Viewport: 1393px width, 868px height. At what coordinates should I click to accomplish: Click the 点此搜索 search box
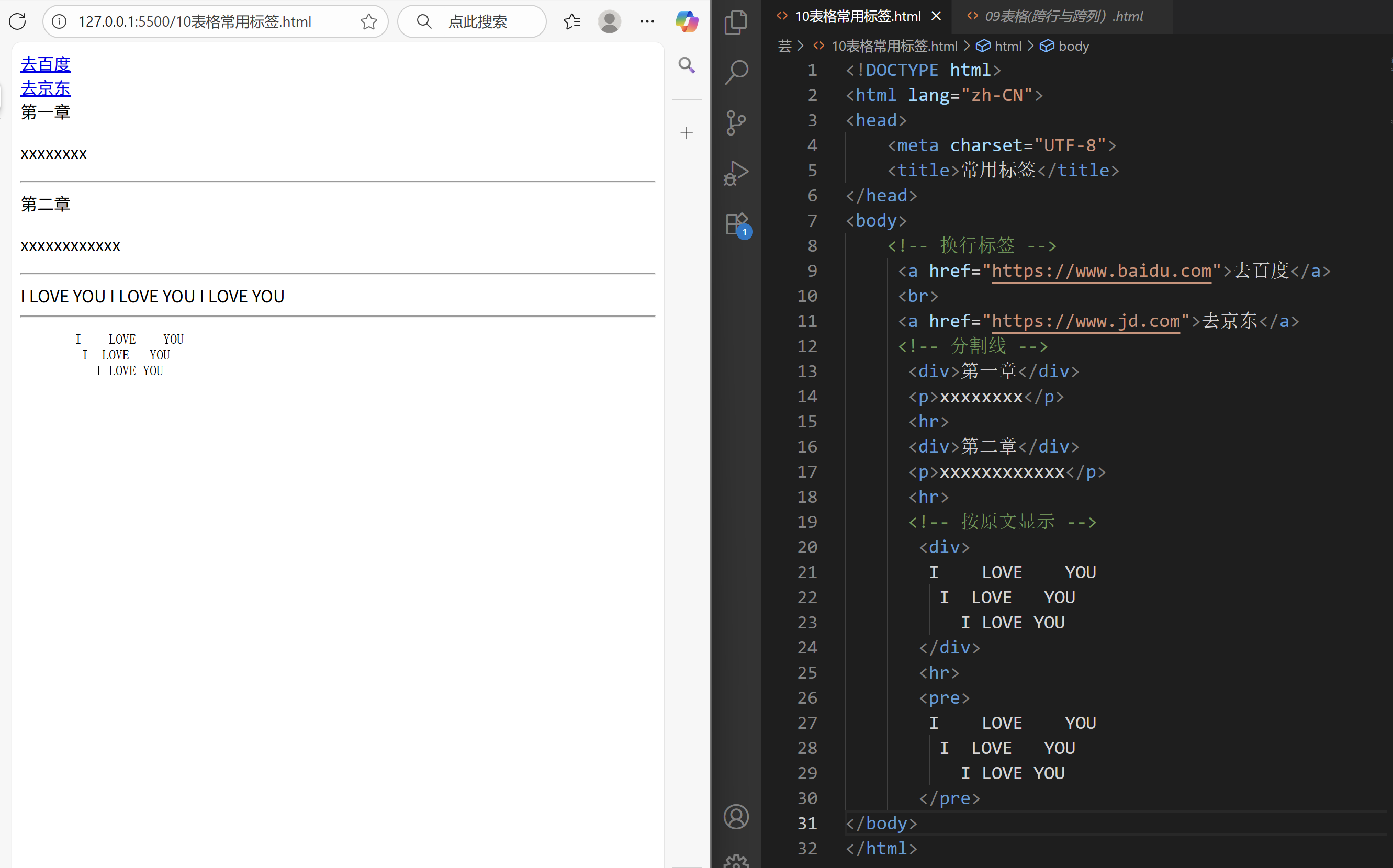[477, 22]
